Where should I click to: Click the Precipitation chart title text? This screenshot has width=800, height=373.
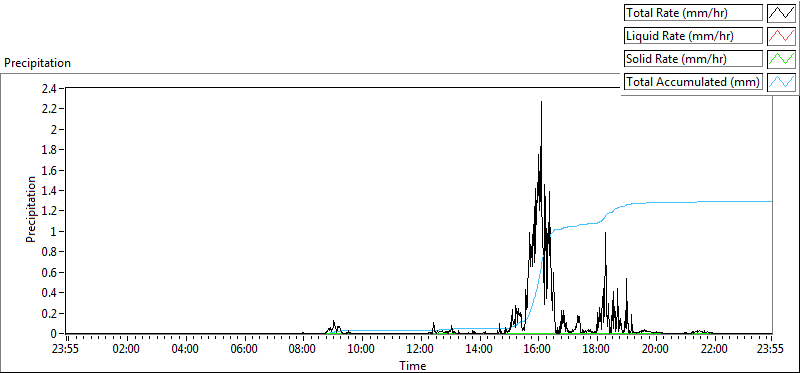[38, 63]
